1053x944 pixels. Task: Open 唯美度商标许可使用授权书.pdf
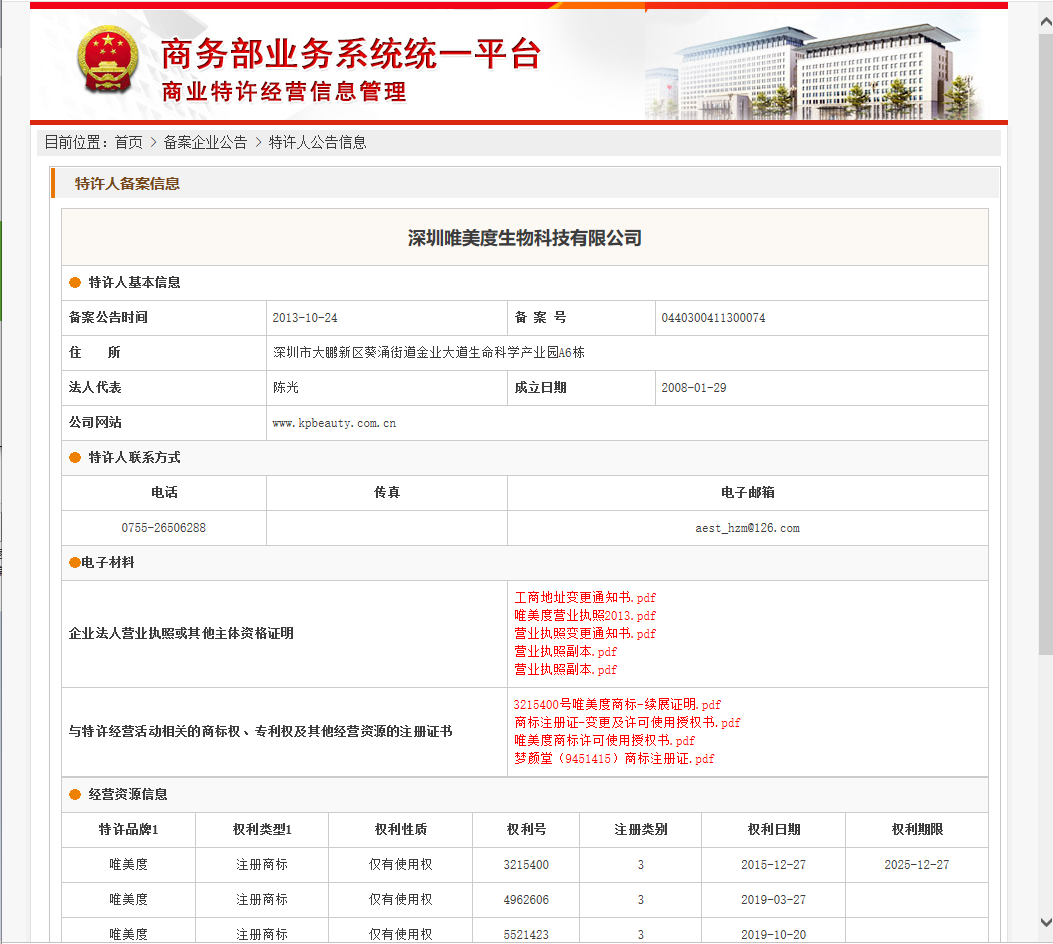(x=604, y=741)
